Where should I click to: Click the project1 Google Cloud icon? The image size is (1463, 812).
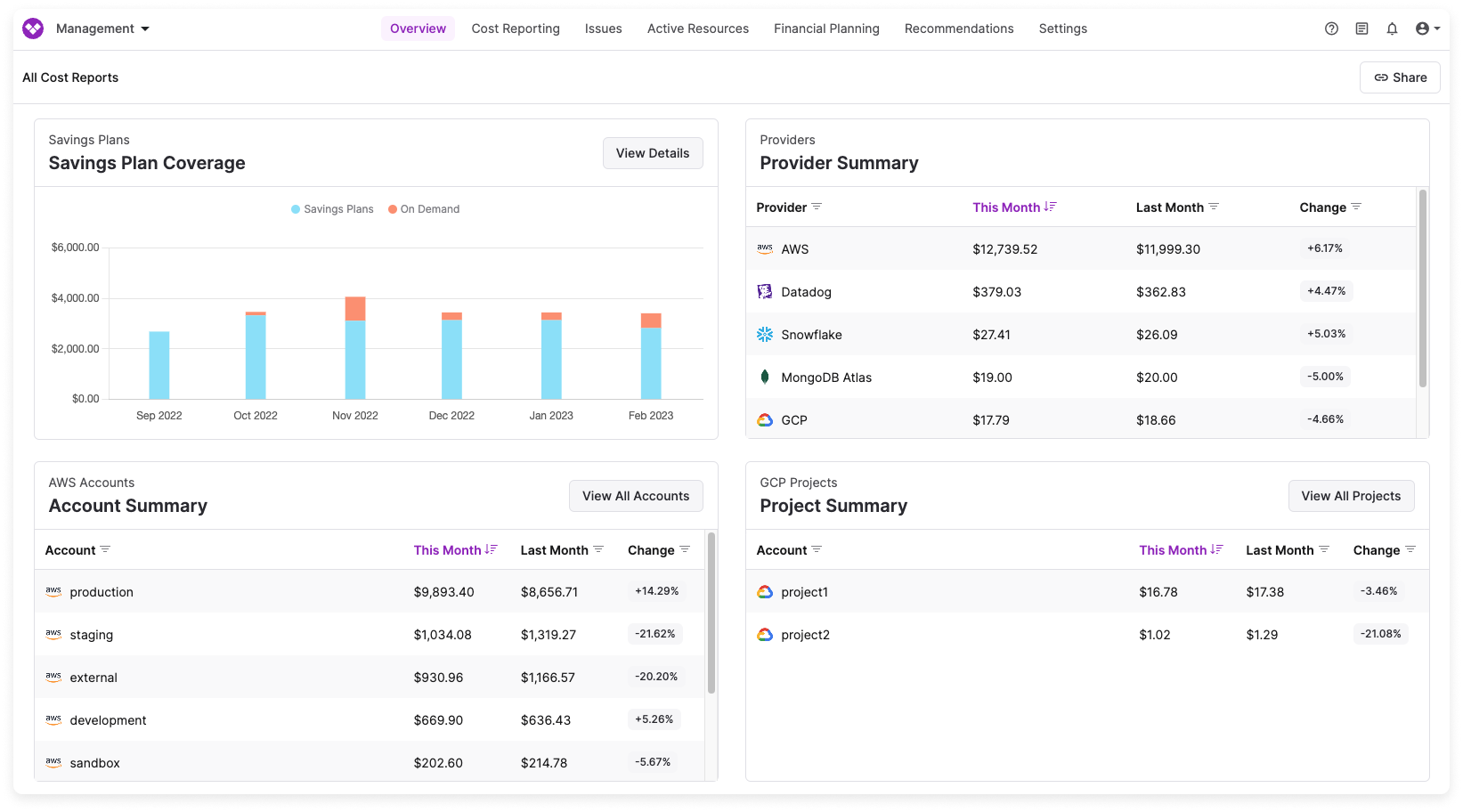pos(765,592)
